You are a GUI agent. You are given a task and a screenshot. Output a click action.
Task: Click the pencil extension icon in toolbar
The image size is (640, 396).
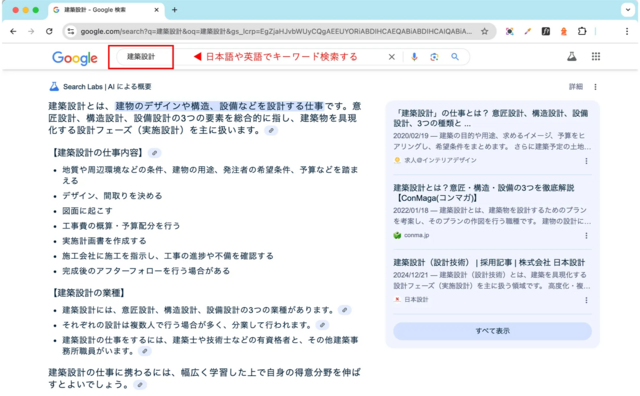(x=528, y=31)
